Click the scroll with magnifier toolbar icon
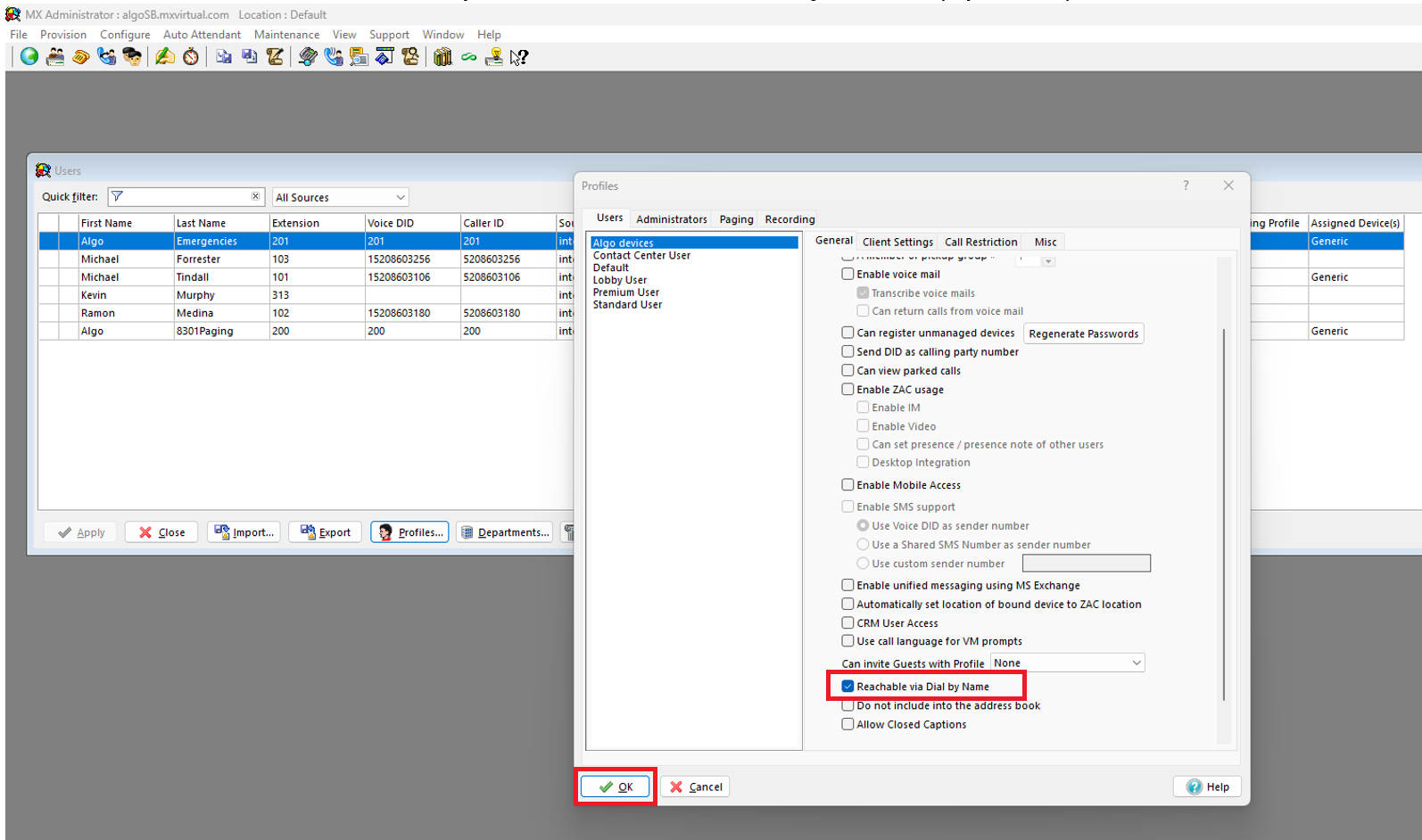Screen dimensions: 1422x840 tap(410, 57)
